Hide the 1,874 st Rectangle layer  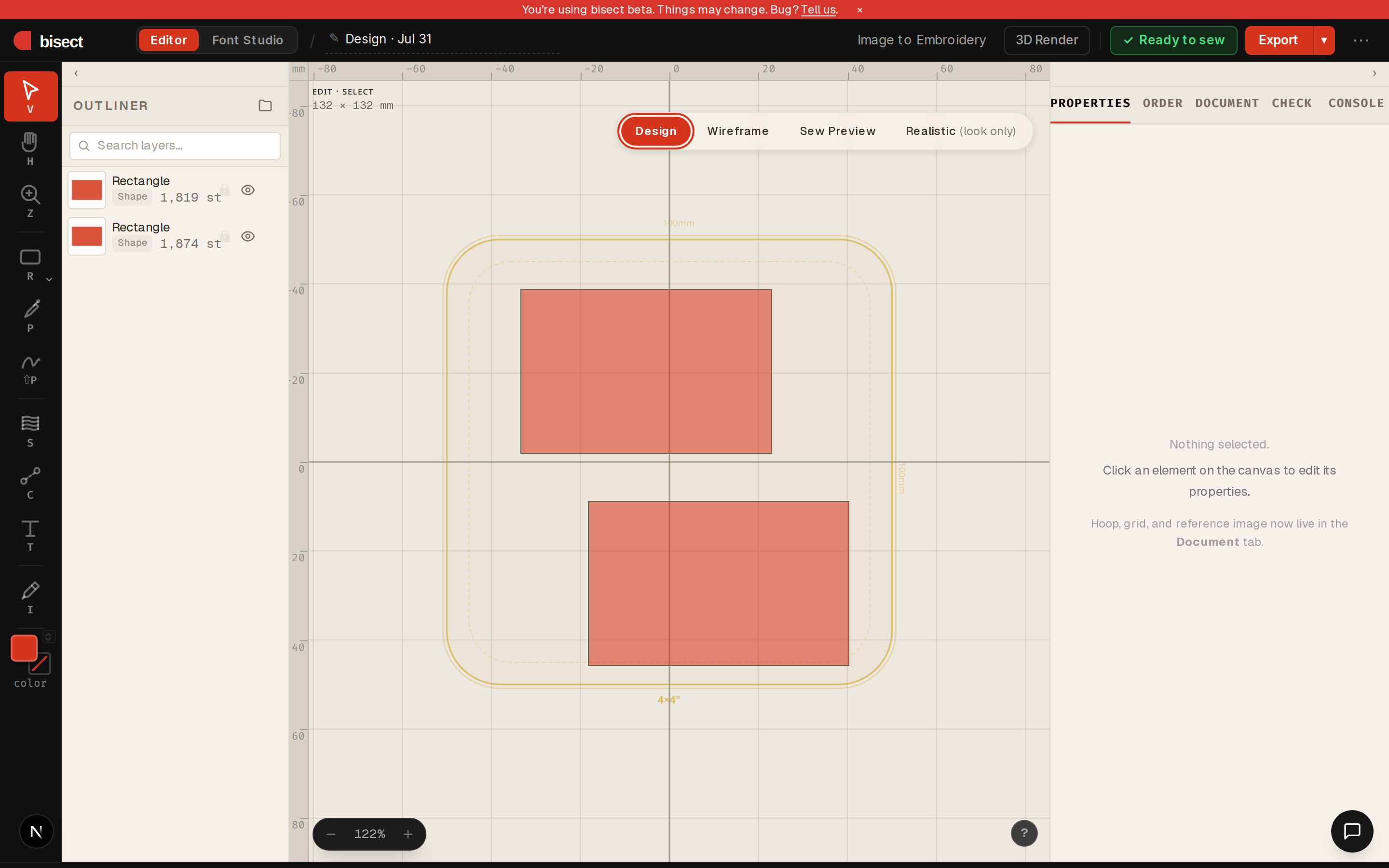point(248,236)
